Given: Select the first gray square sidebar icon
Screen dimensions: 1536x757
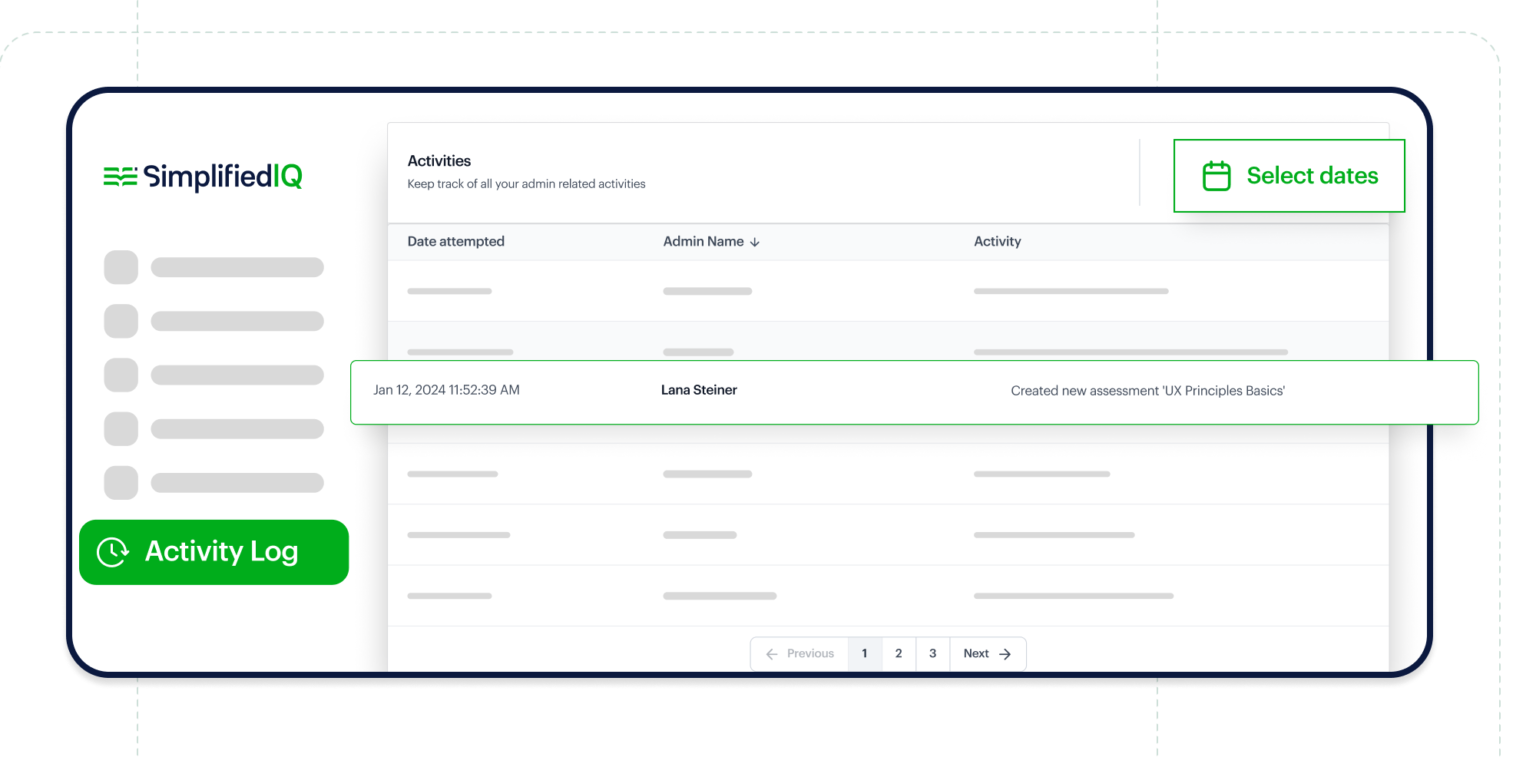Looking at the screenshot, I should tap(121, 267).
